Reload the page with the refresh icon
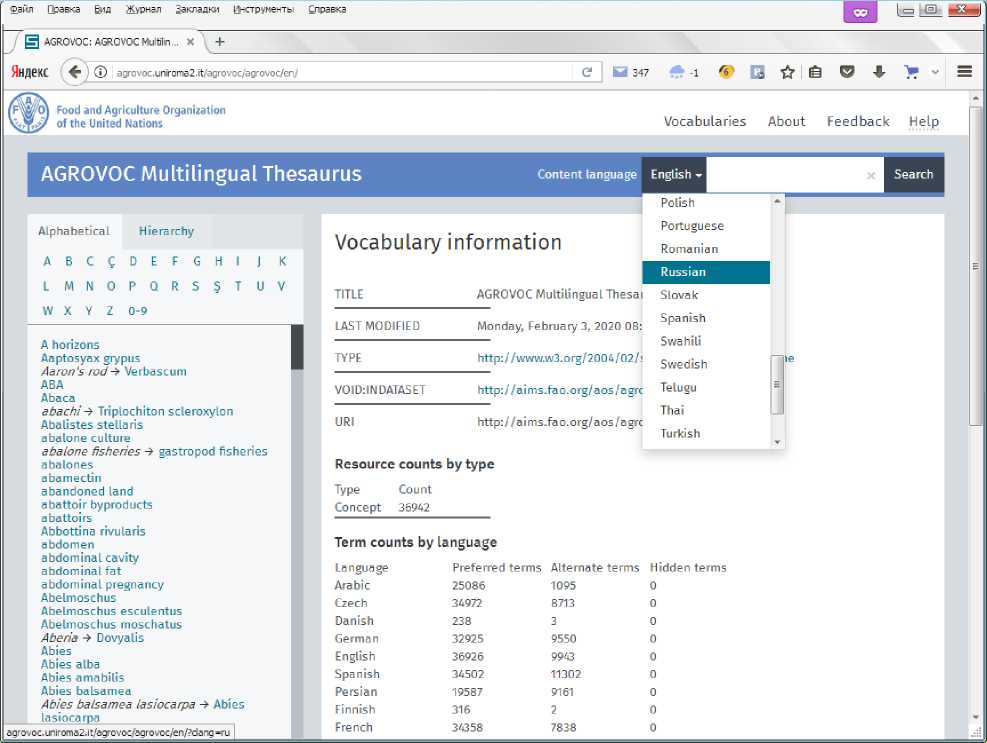The height and width of the screenshot is (743, 987). click(x=587, y=72)
